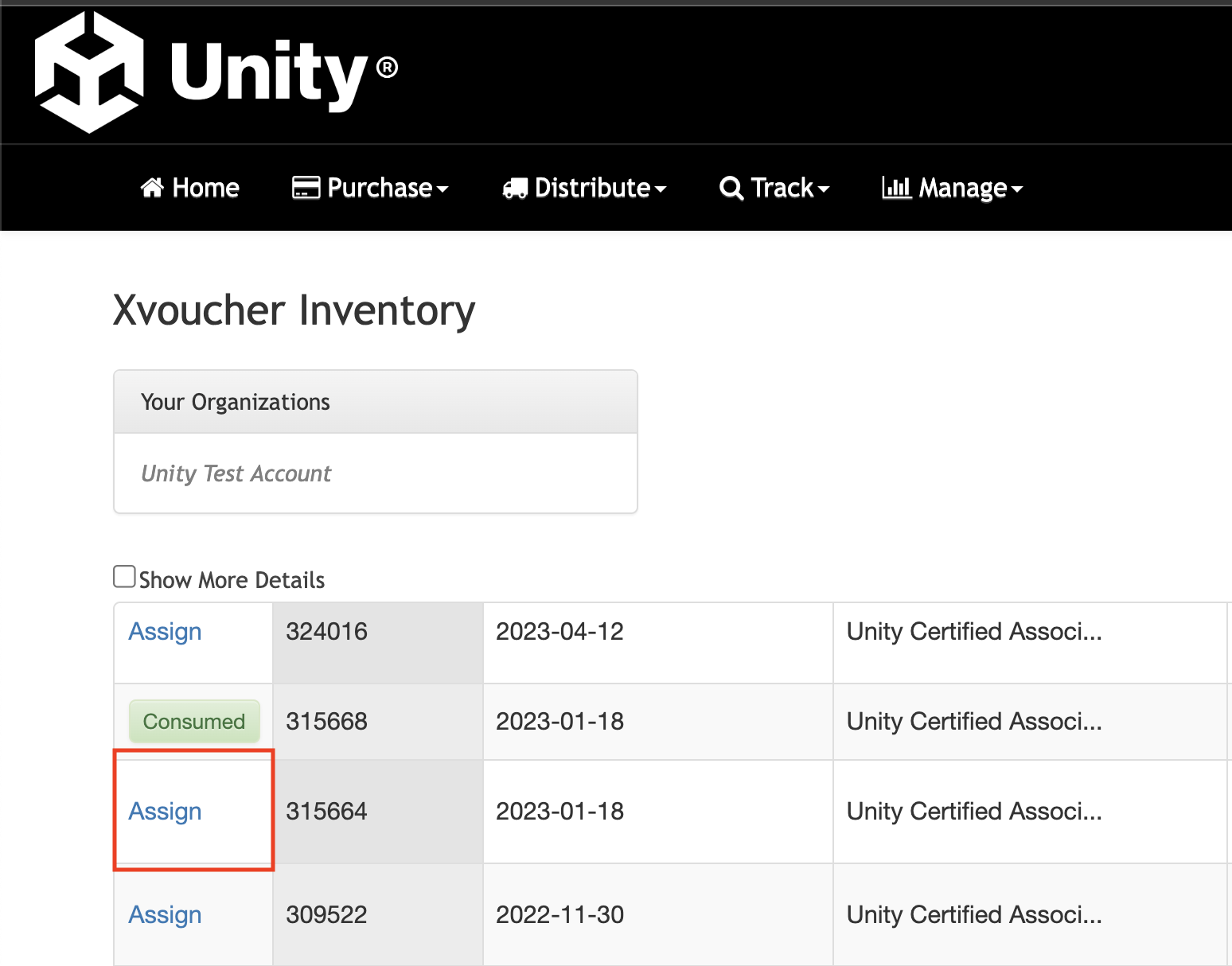Click the Track magnifying glass icon
1232x966 pixels.
[731, 189]
